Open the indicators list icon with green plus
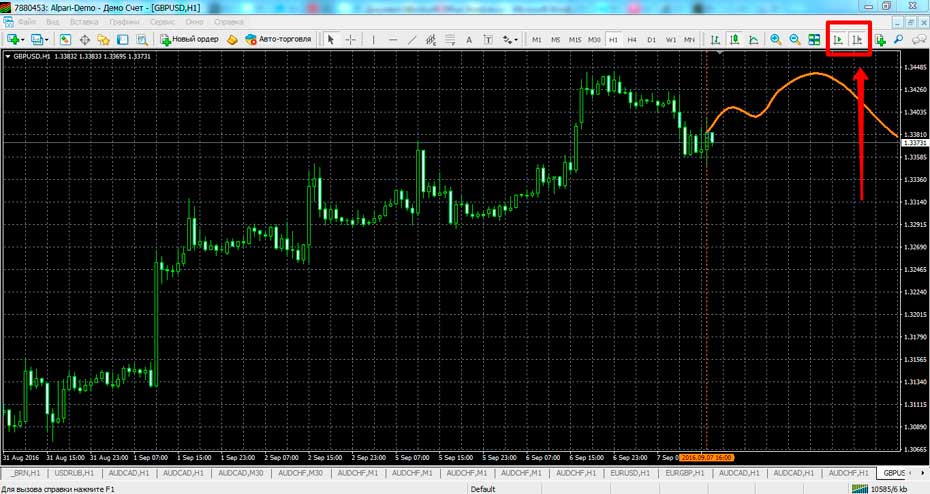 pyautogui.click(x=880, y=40)
